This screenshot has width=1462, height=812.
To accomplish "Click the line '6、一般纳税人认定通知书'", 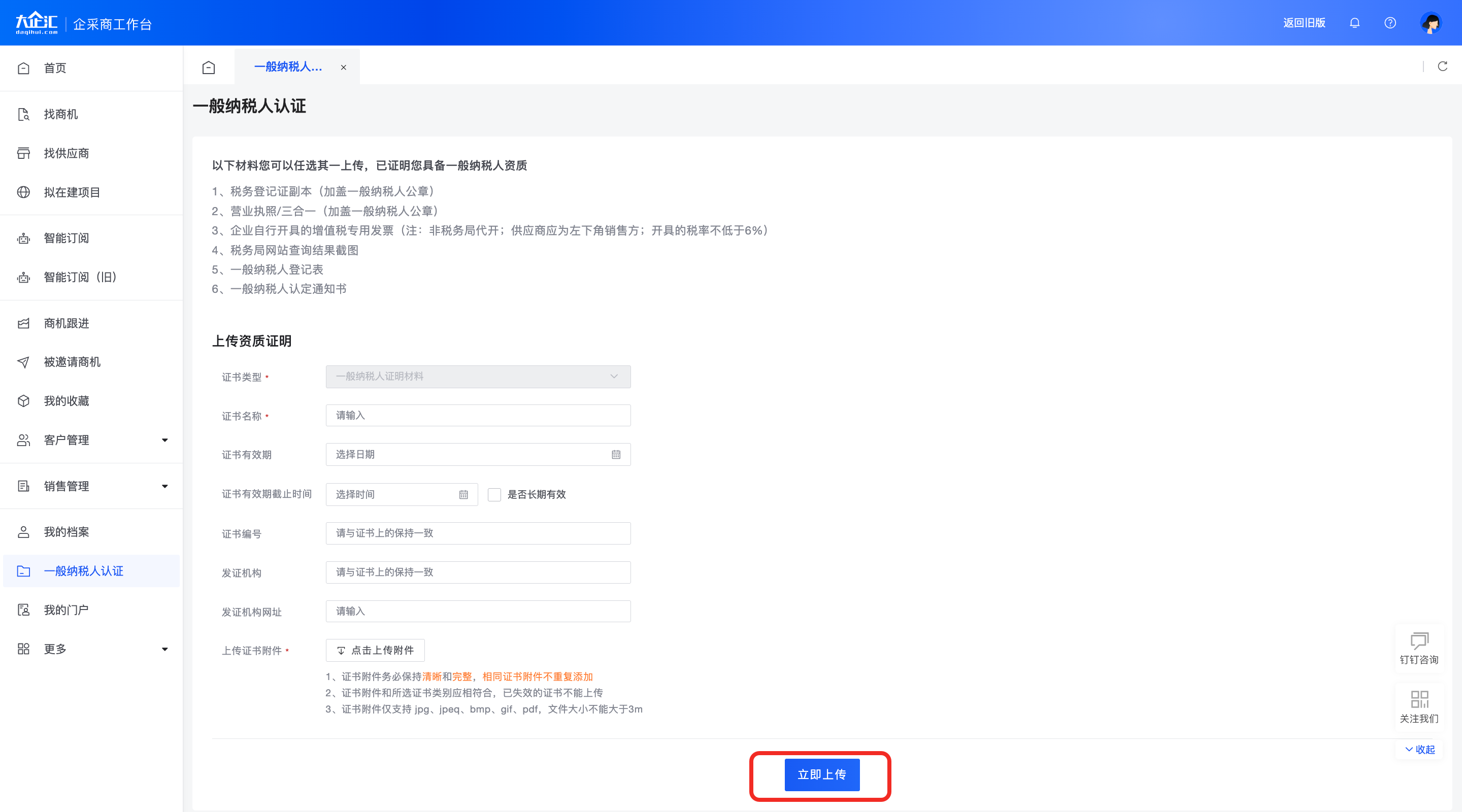I will click(x=279, y=289).
